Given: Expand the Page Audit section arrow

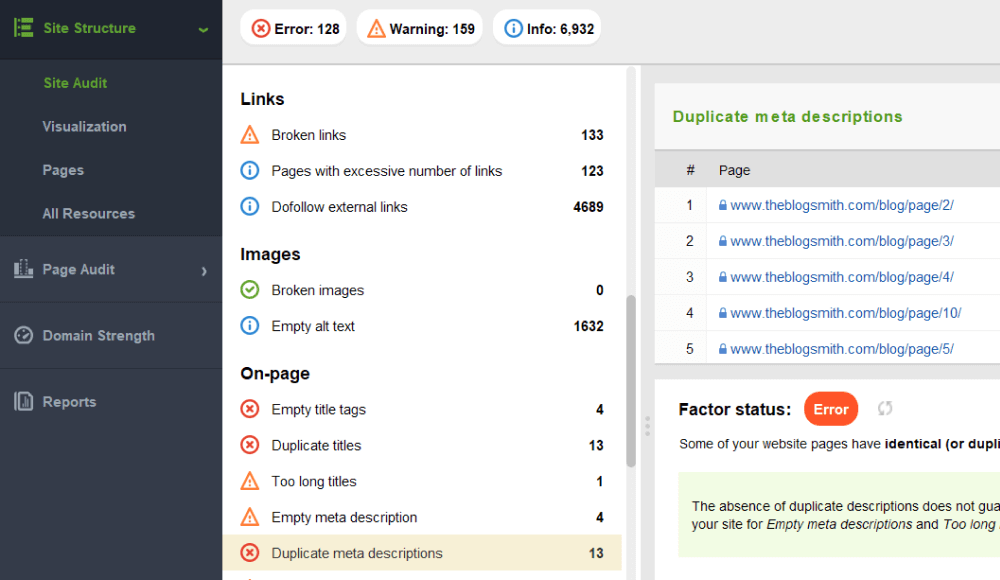Looking at the screenshot, I should (x=204, y=270).
